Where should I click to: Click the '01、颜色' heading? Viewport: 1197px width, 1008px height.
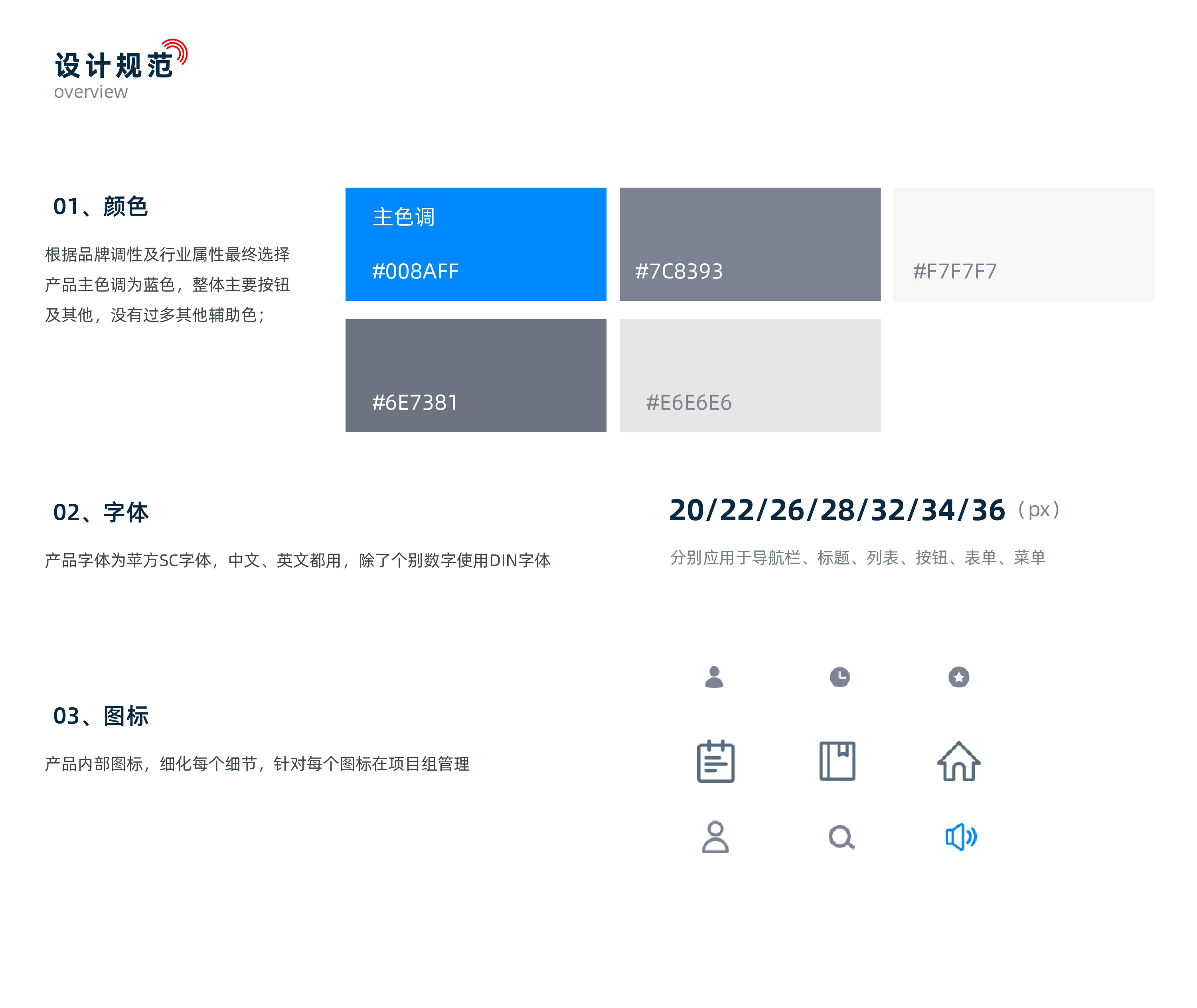tap(101, 206)
